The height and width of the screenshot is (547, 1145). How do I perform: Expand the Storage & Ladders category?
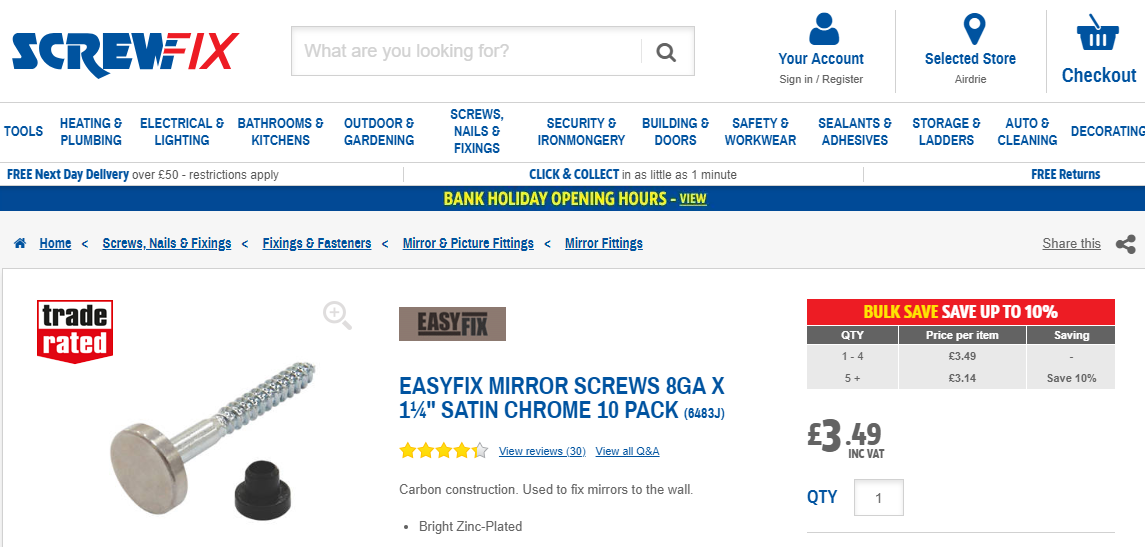pos(946,131)
